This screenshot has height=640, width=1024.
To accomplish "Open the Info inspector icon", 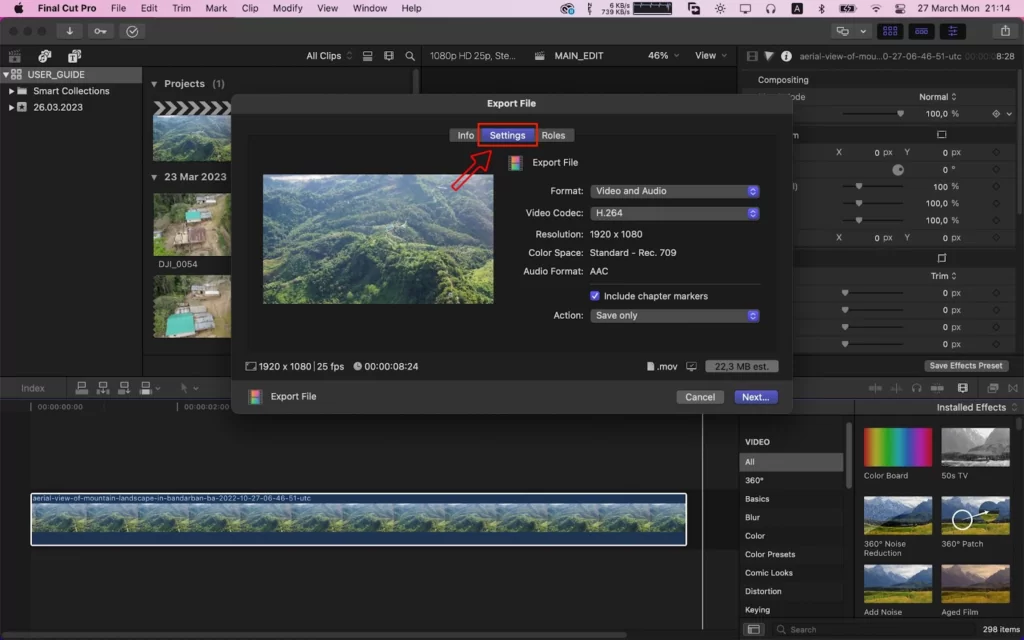I will click(786, 56).
